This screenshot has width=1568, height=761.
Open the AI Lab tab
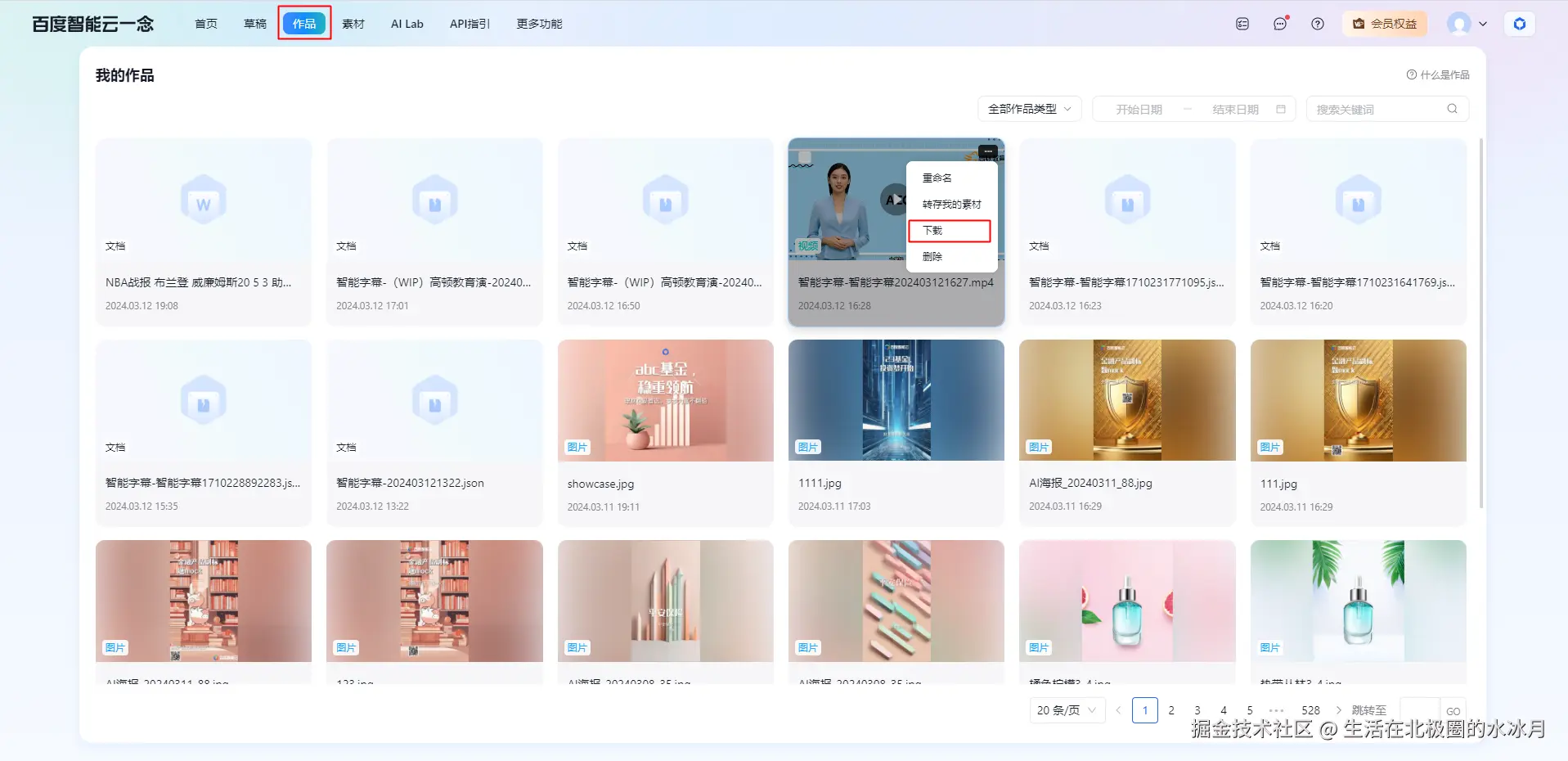pyautogui.click(x=407, y=24)
